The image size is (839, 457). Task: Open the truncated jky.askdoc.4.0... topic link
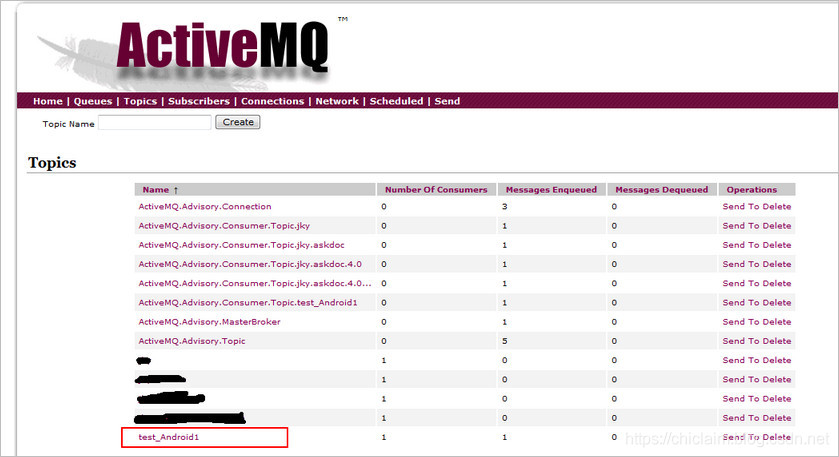tap(255, 284)
